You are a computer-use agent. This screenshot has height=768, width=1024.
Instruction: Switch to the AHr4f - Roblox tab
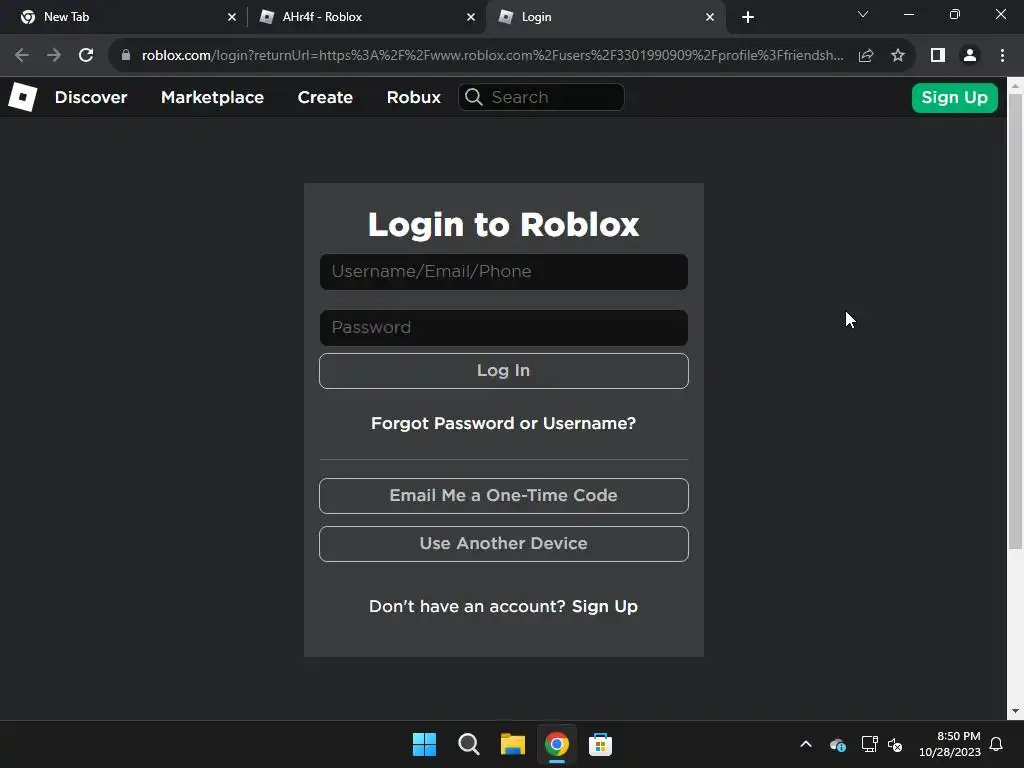(x=366, y=17)
